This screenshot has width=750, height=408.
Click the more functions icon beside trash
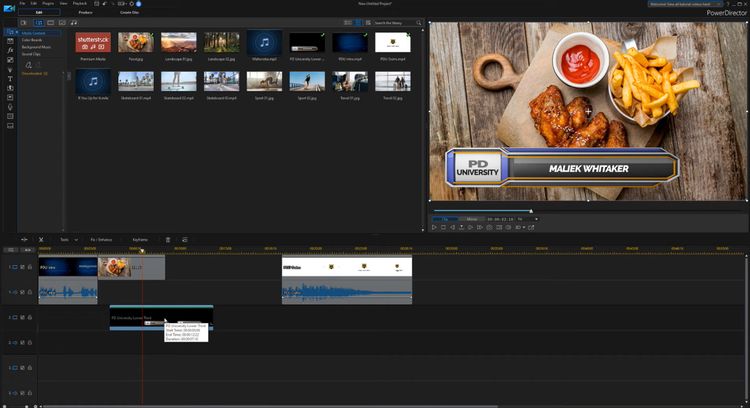(185, 240)
